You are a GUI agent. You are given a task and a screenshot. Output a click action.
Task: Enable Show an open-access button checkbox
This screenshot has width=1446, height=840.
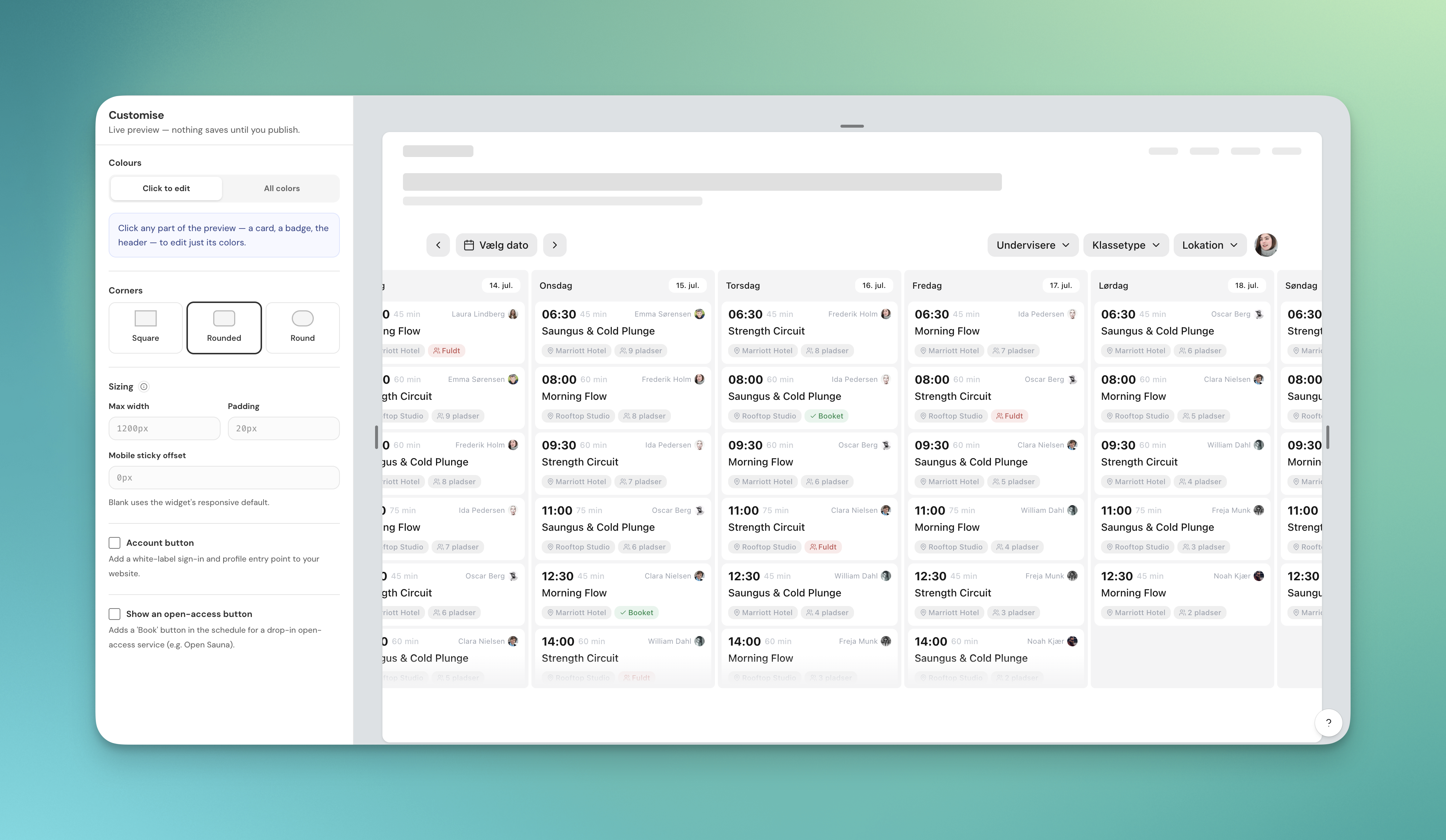click(x=114, y=614)
